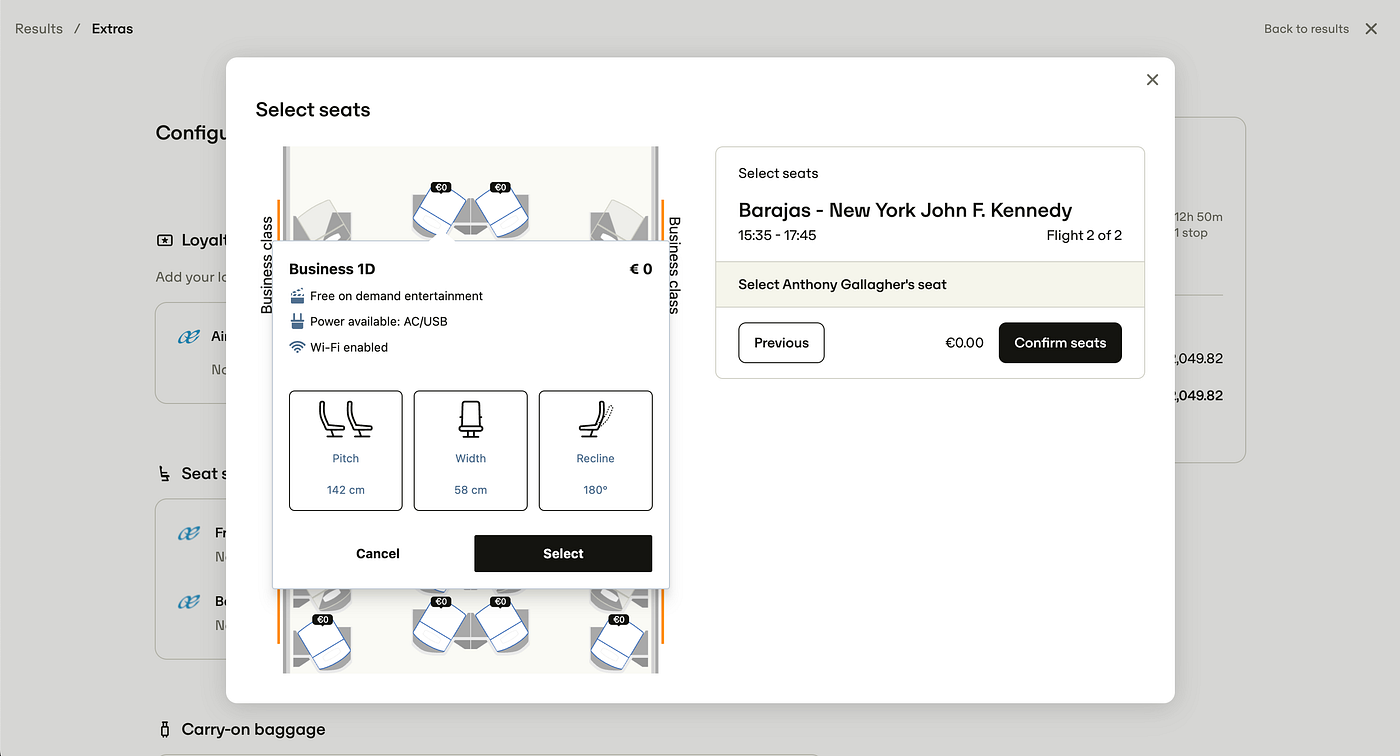Click the € 0 price in the seat popup
This screenshot has height=756, width=1400.
640,269
